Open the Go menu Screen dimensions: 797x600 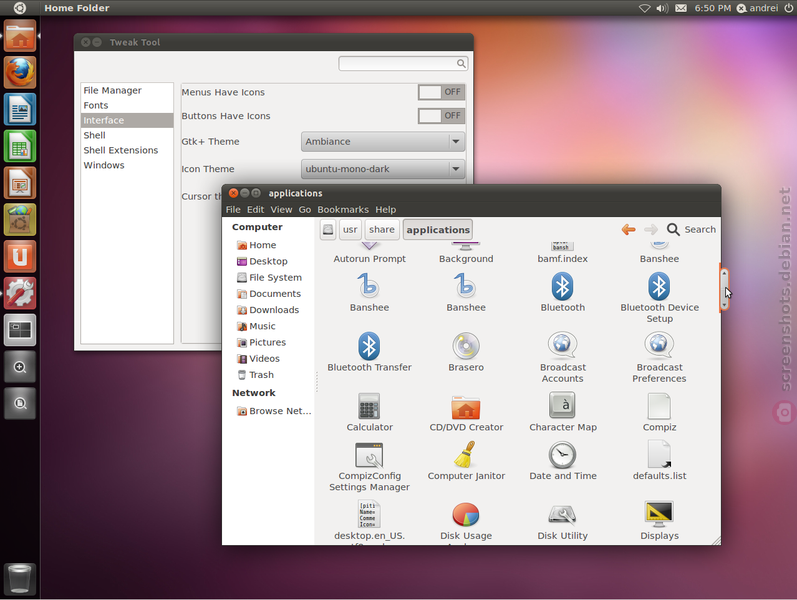click(x=304, y=209)
